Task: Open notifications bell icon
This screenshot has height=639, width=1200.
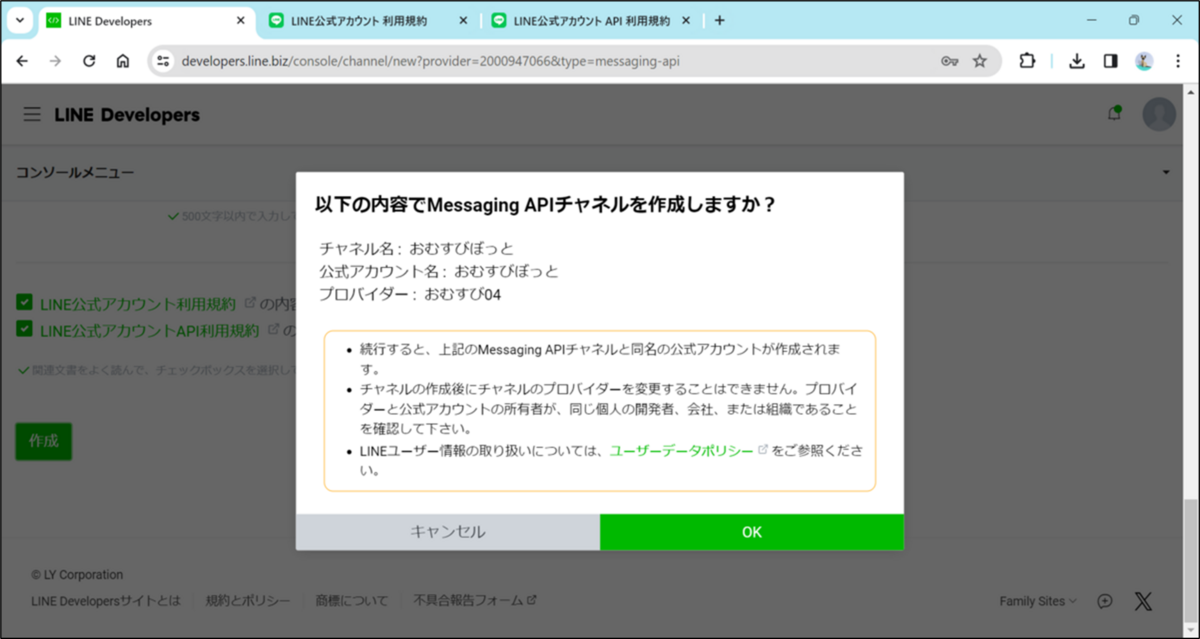Action: (x=1114, y=113)
